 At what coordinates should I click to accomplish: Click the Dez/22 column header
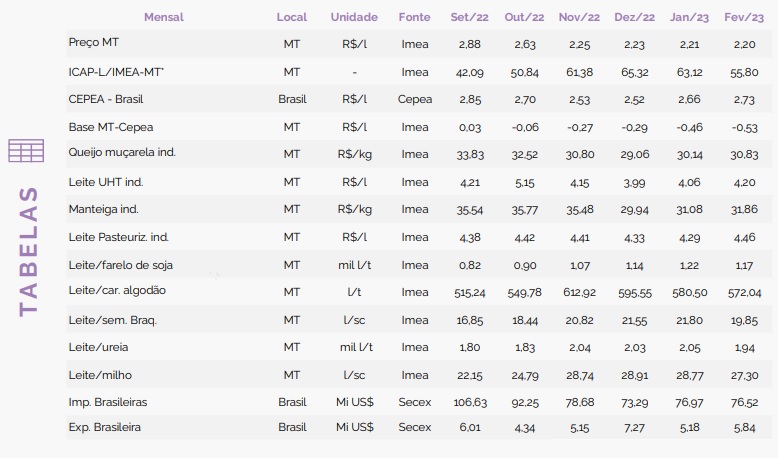click(635, 17)
